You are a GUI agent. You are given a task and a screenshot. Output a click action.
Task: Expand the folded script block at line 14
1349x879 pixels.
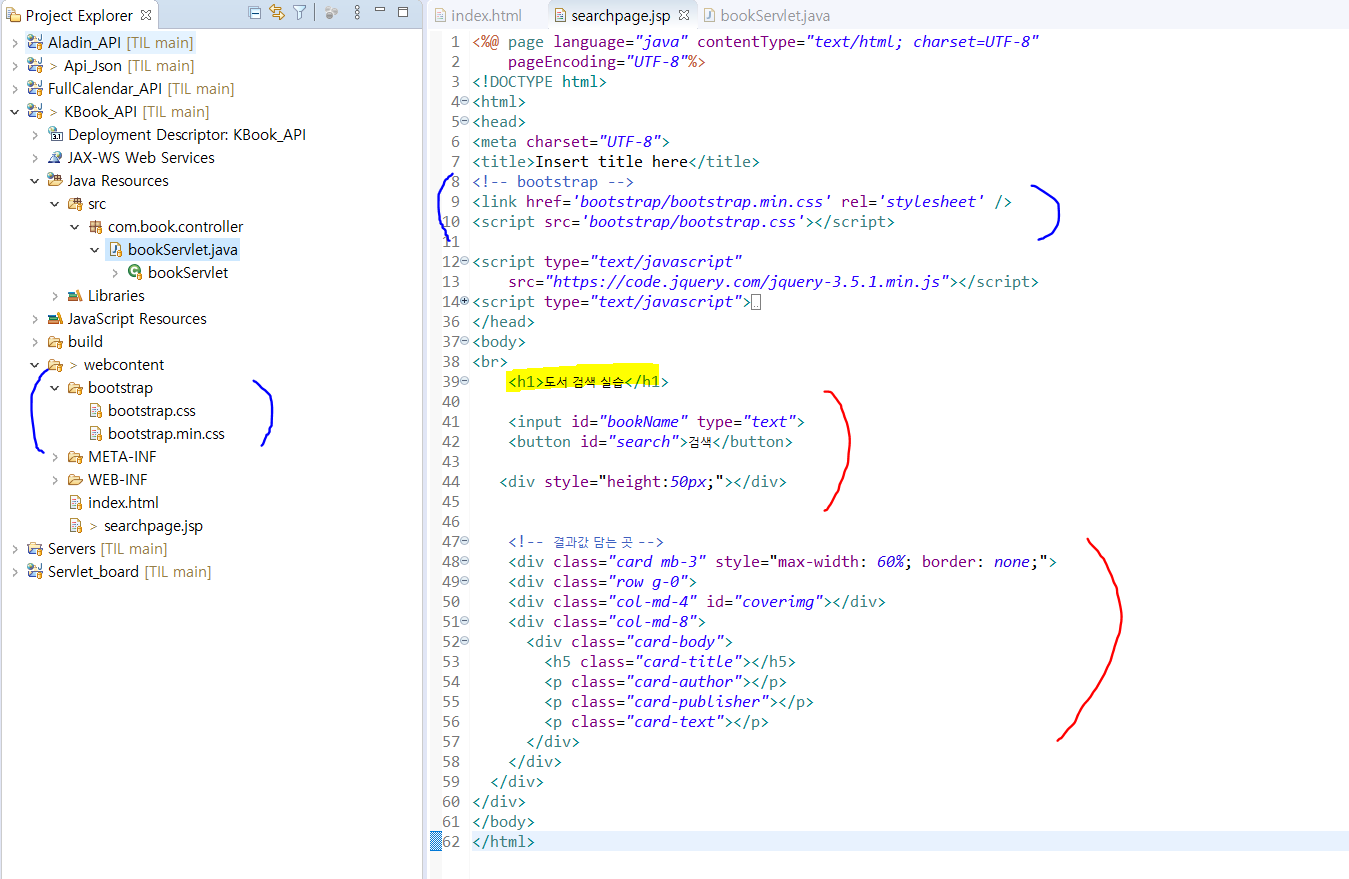(x=465, y=301)
